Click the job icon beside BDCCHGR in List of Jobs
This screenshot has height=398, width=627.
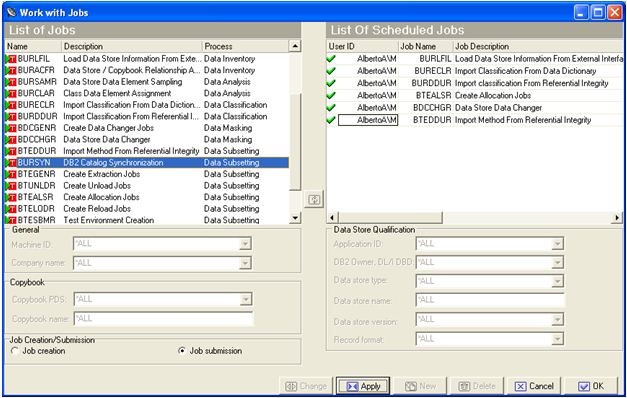pyautogui.click(x=11, y=140)
